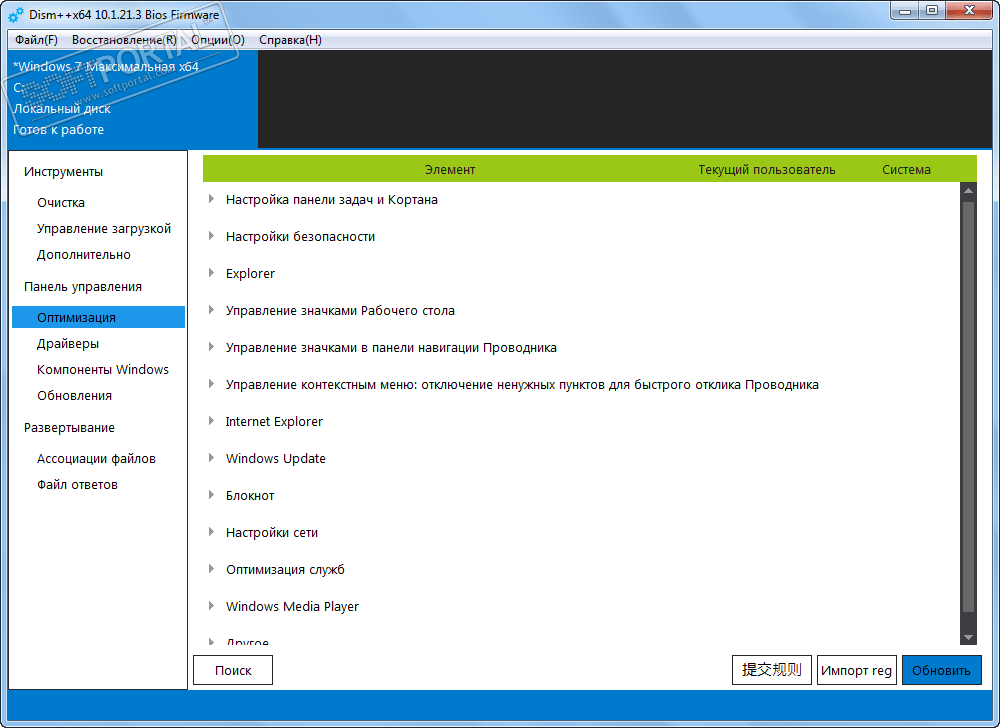Click the scrollbar down arrow
The height and width of the screenshot is (728, 1000).
click(x=968, y=637)
